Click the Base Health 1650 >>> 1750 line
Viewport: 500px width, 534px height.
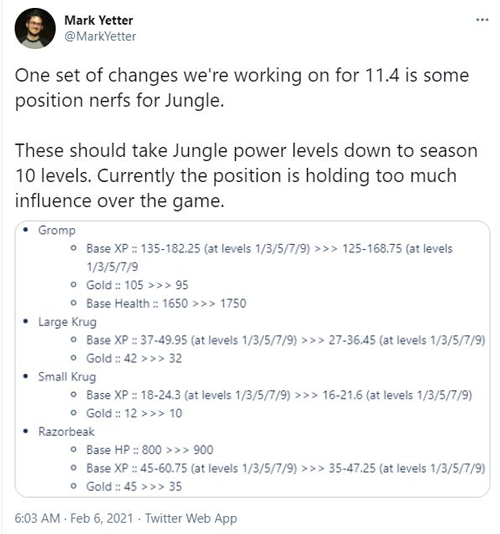pos(166,303)
